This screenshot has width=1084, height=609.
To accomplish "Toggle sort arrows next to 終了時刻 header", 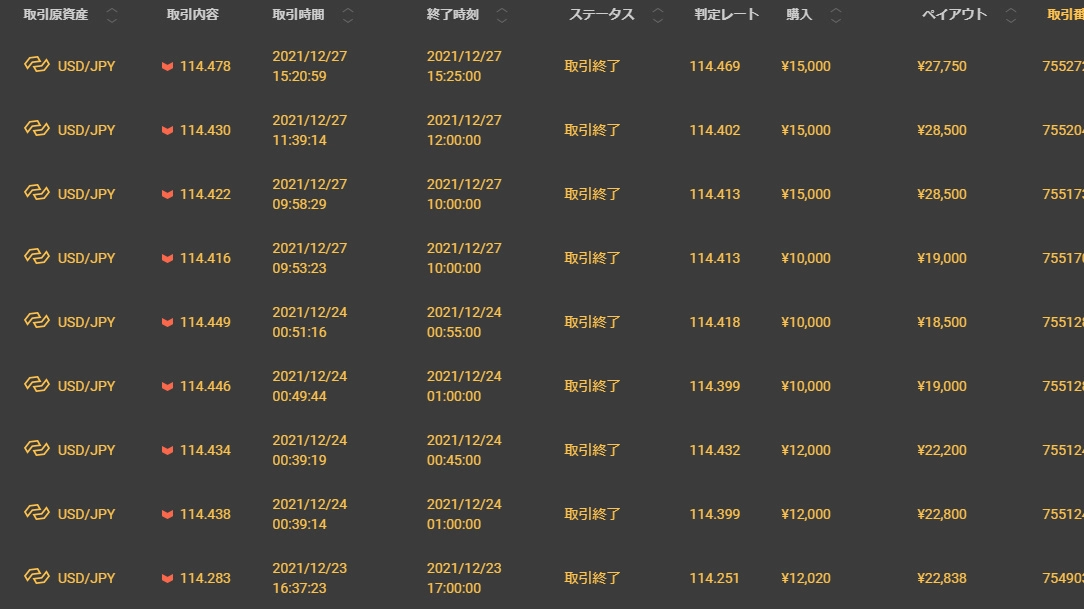I will click(502, 15).
